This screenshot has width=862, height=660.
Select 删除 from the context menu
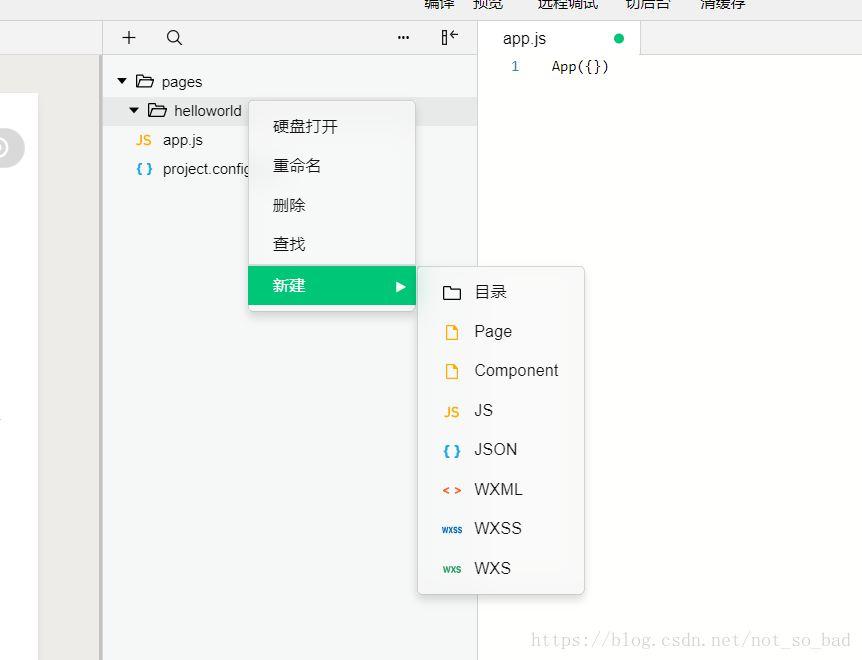[289, 205]
